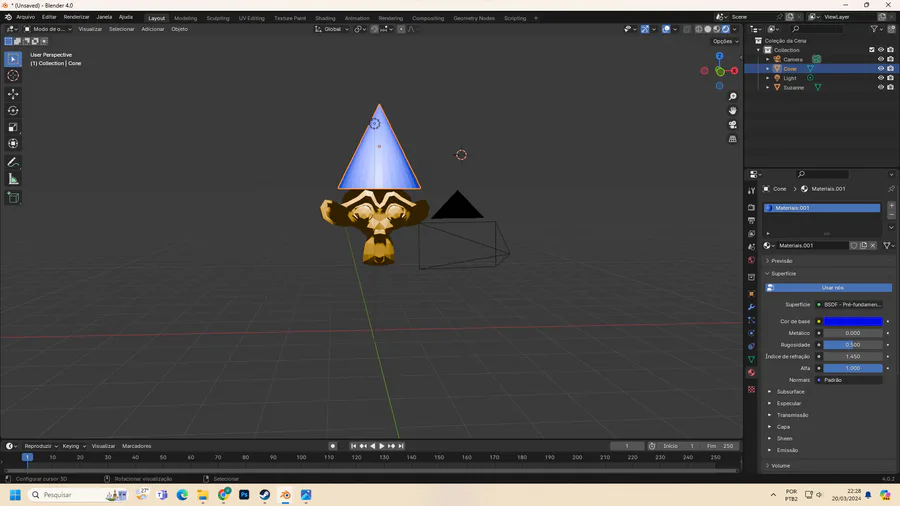Expand the Suzanne tree item
This screenshot has height=506, width=900.
tap(768, 88)
